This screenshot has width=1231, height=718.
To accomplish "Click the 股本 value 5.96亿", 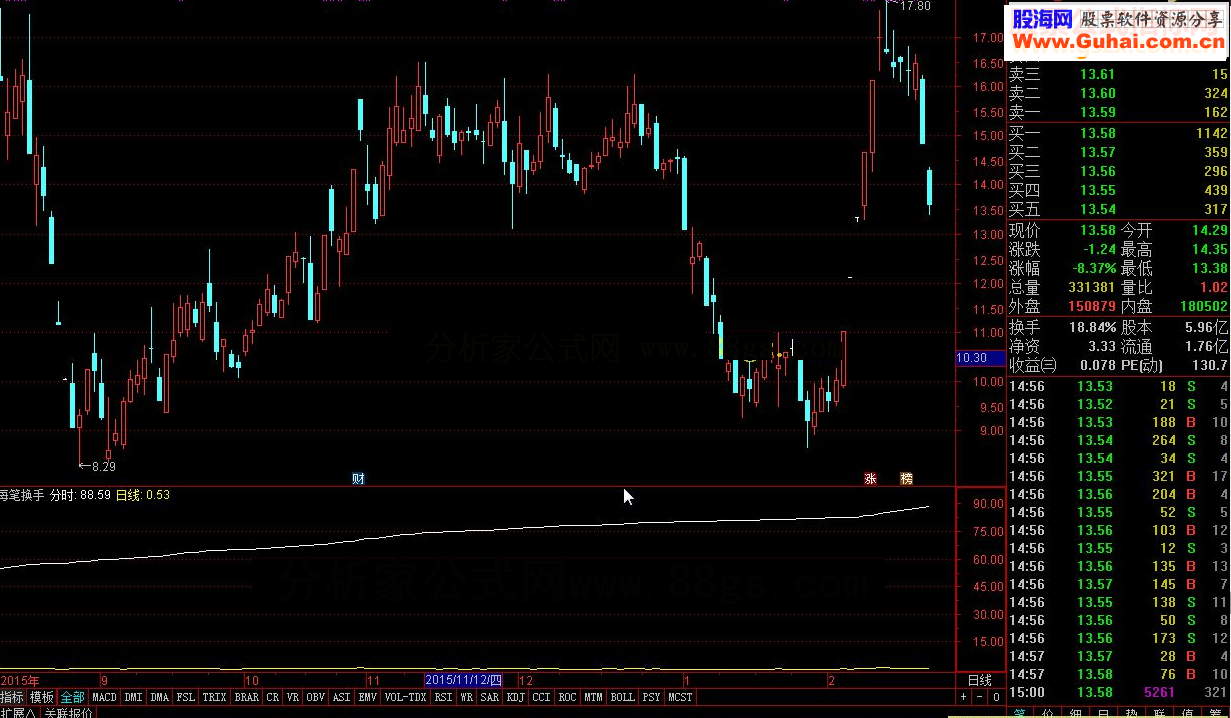I will (1207, 327).
